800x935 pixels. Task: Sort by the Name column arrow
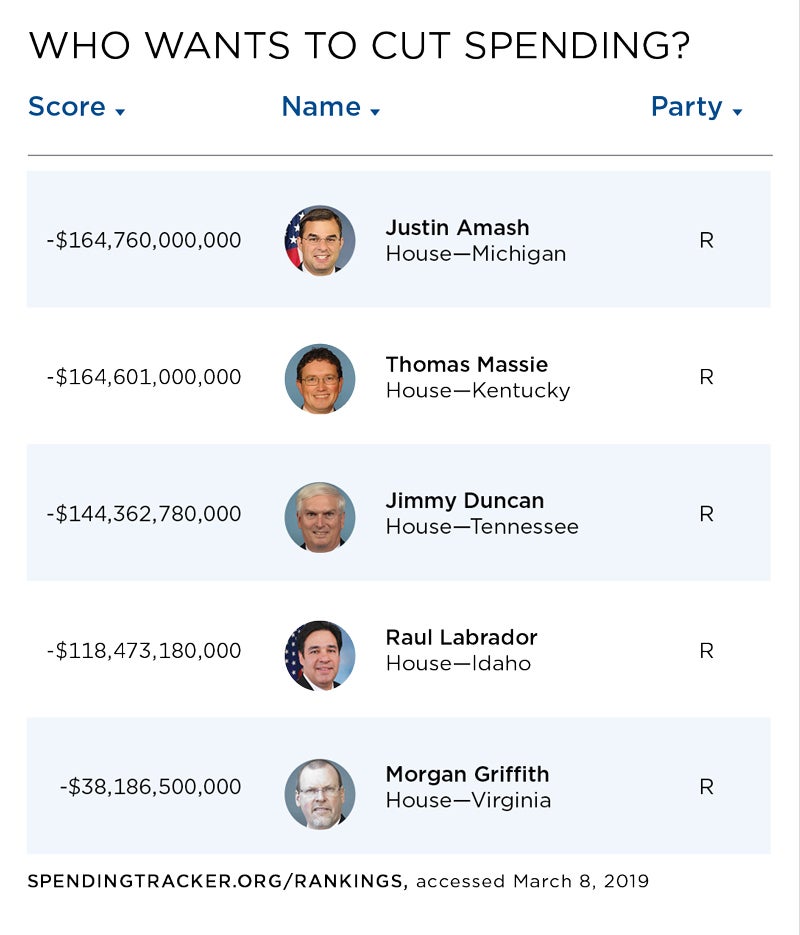(375, 112)
